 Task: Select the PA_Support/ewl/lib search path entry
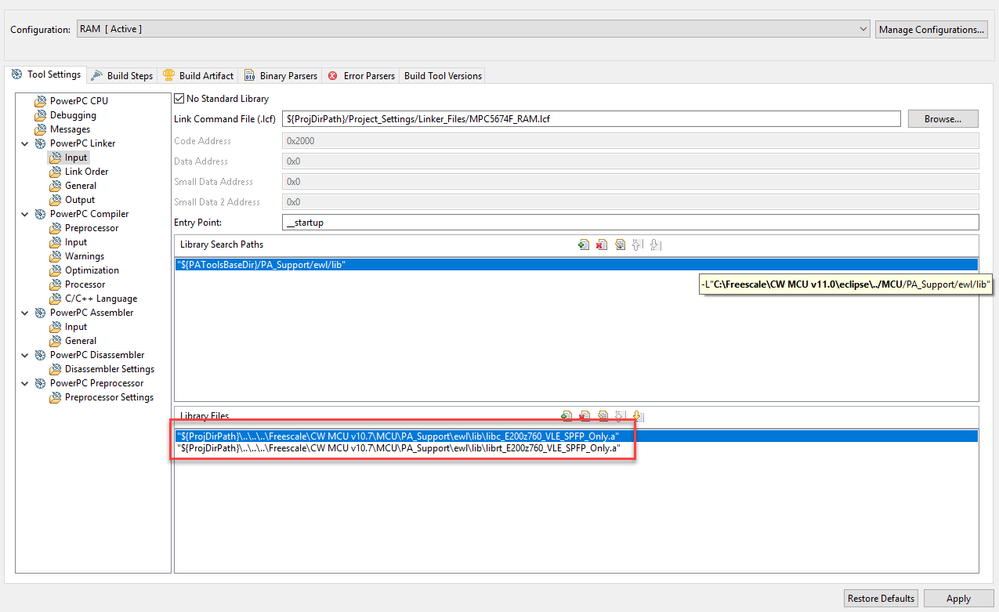(x=577, y=264)
